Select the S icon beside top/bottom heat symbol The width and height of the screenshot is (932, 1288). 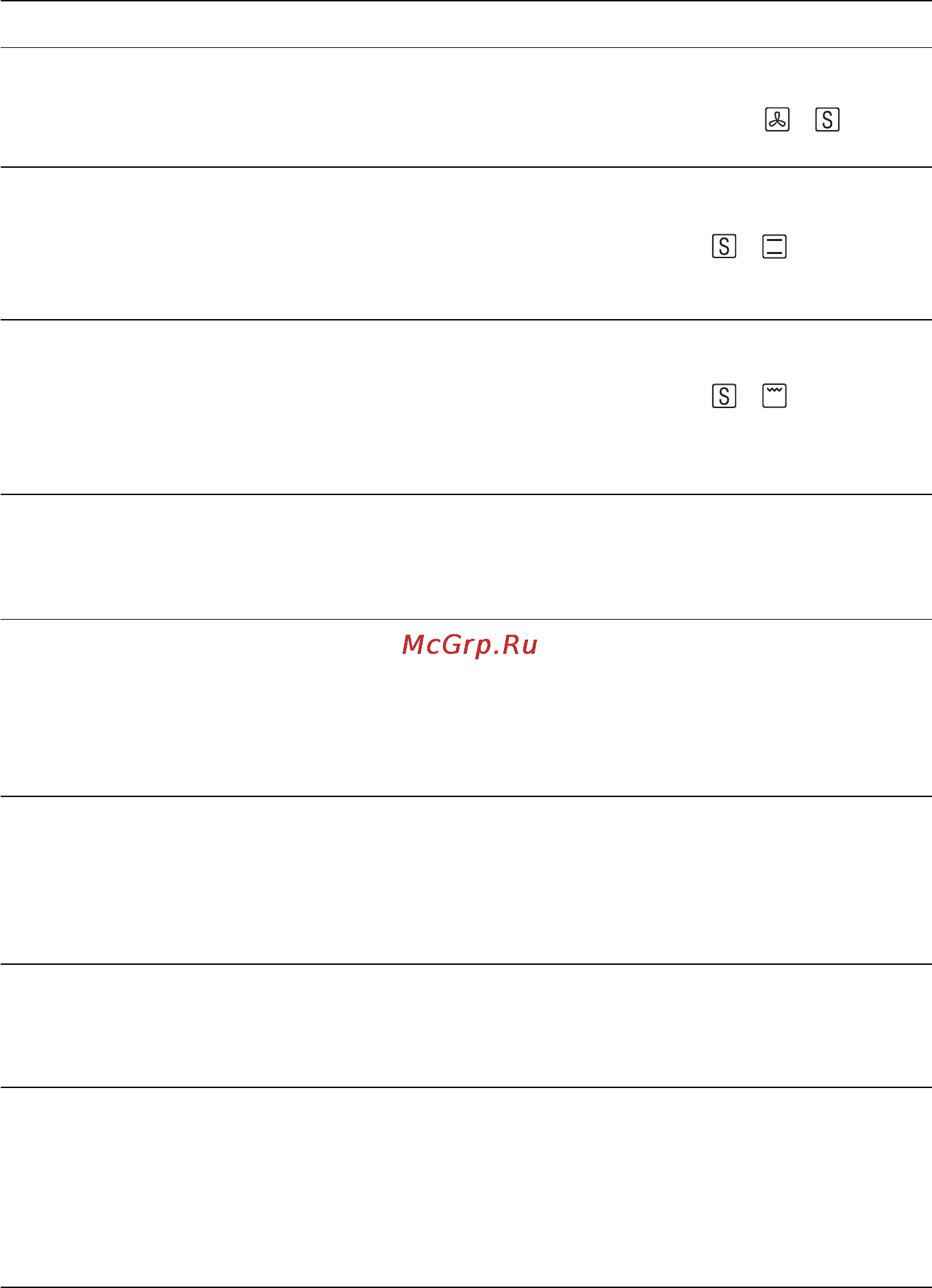click(724, 246)
